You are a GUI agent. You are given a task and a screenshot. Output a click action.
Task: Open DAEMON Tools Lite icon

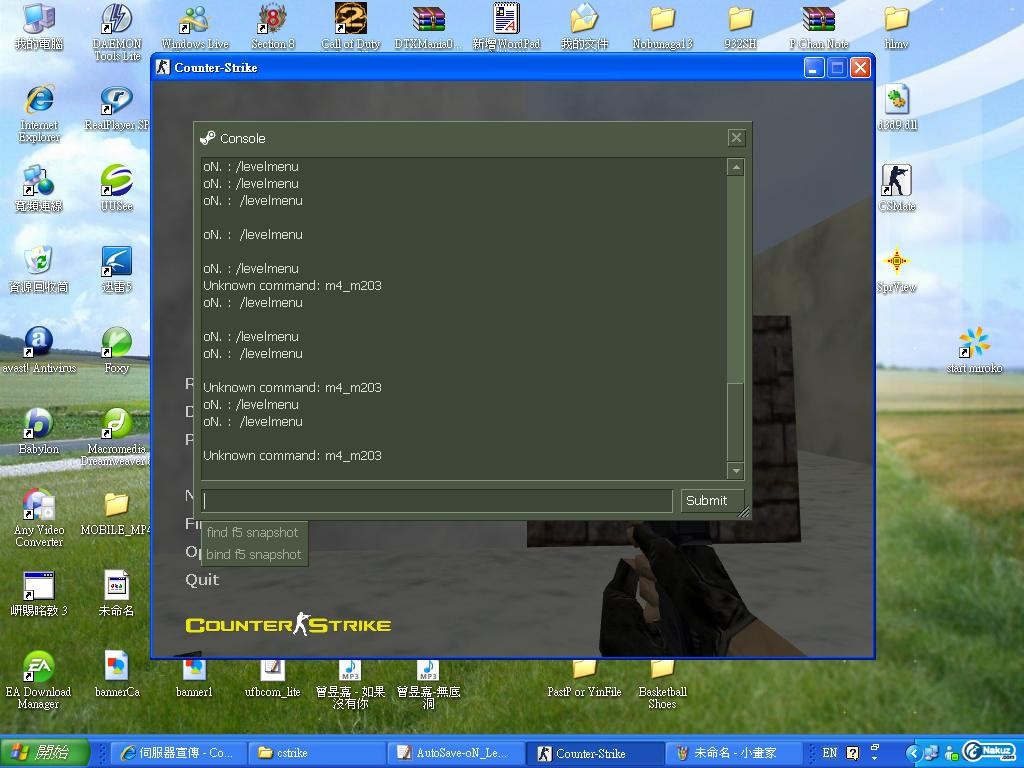point(117,31)
